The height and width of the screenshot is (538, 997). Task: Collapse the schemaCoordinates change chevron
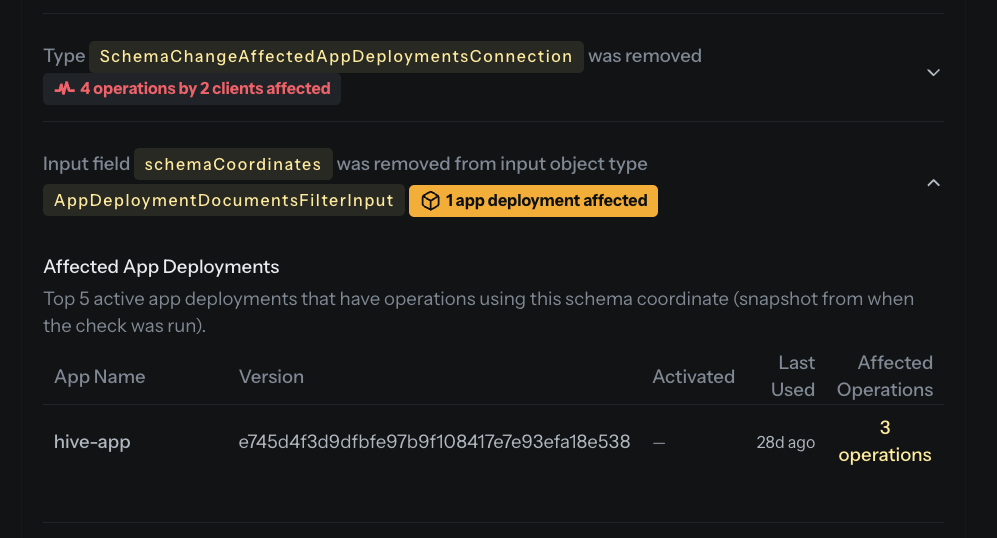click(x=933, y=183)
